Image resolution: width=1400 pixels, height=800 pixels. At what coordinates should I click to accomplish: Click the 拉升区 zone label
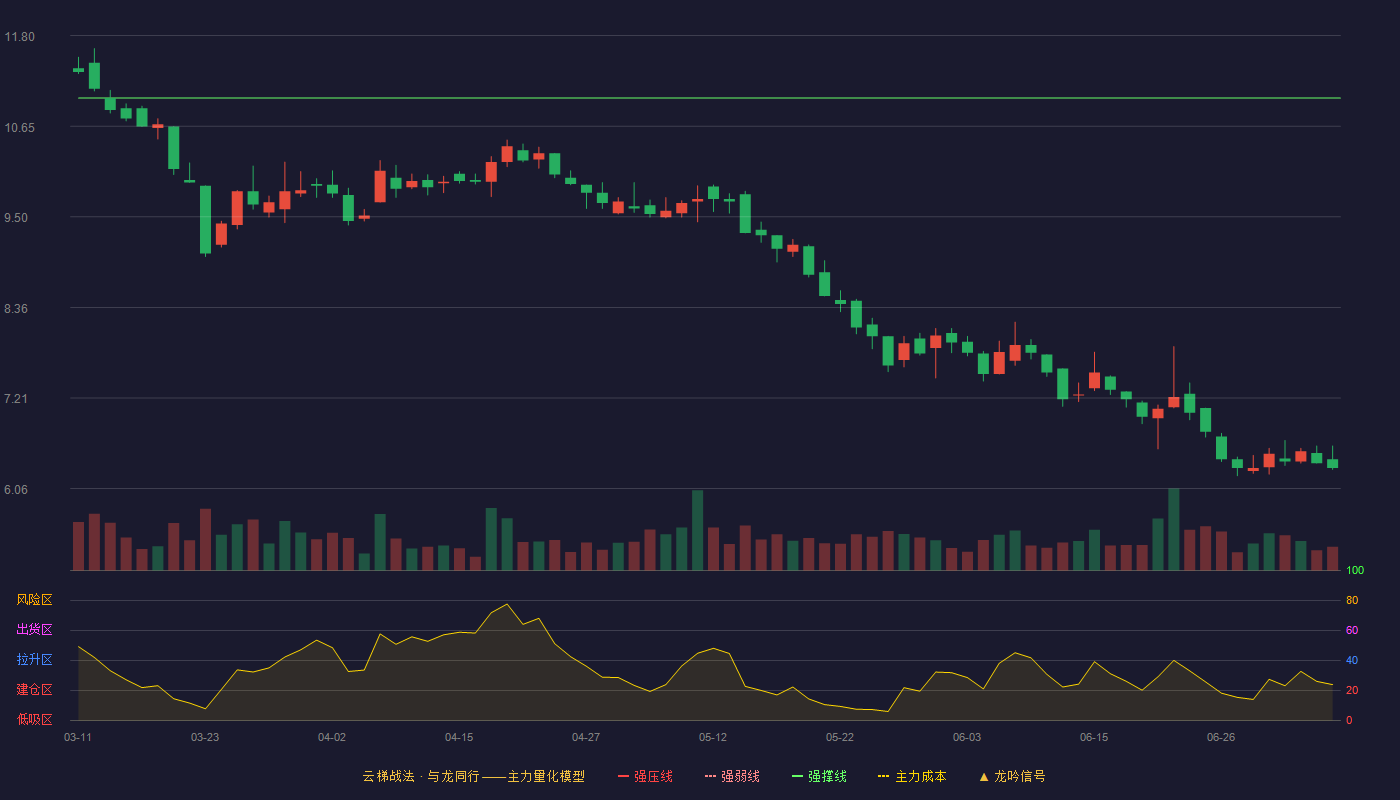34,660
